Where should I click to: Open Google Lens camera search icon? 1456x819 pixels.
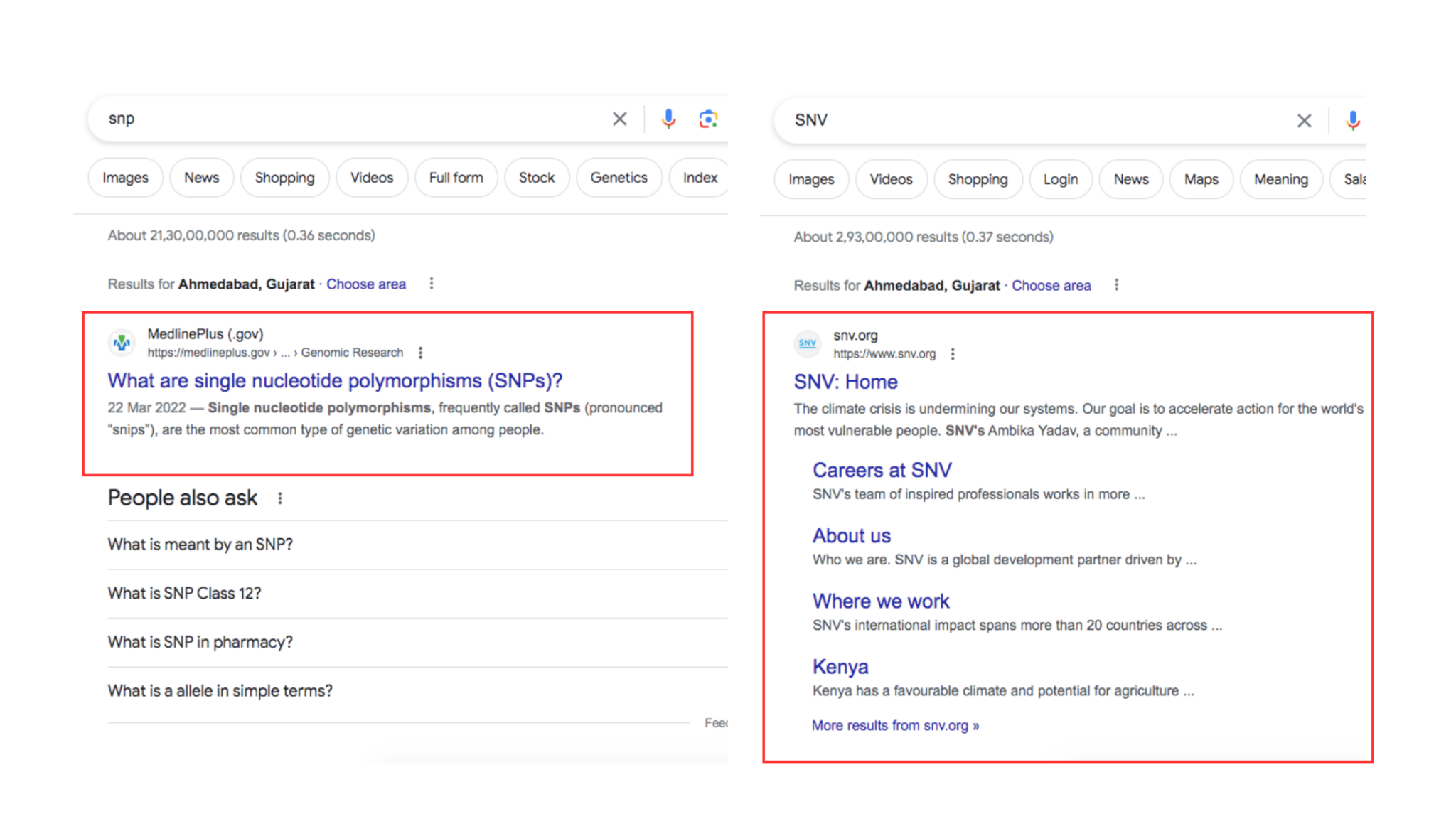click(x=707, y=119)
